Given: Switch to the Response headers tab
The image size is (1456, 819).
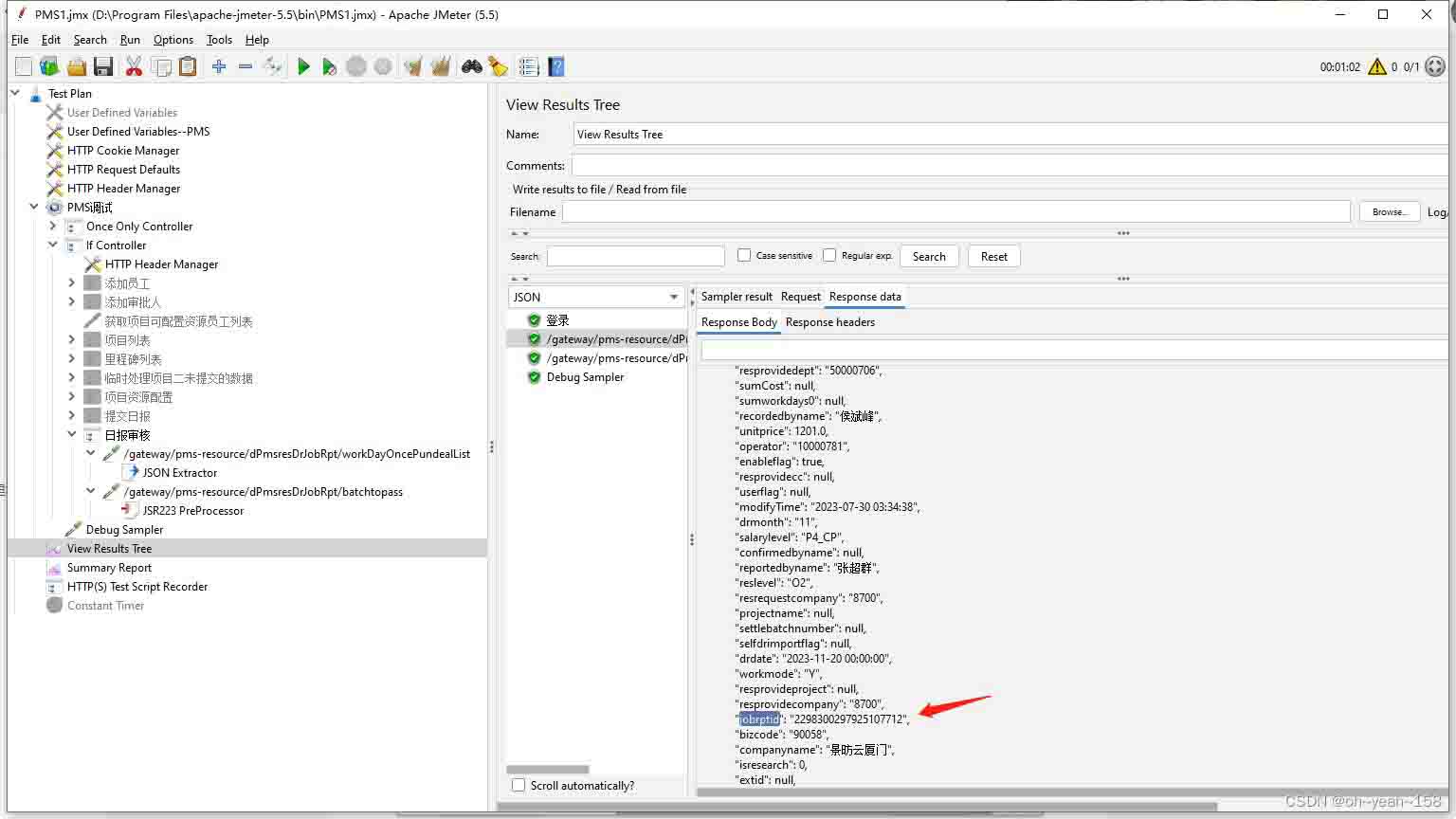Looking at the screenshot, I should pyautogui.click(x=830, y=322).
